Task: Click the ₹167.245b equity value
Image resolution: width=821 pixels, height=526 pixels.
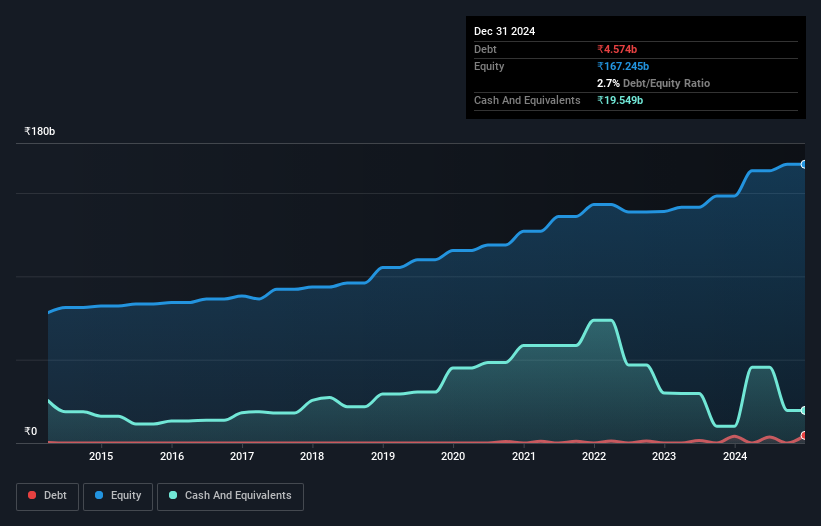Action: (623, 66)
